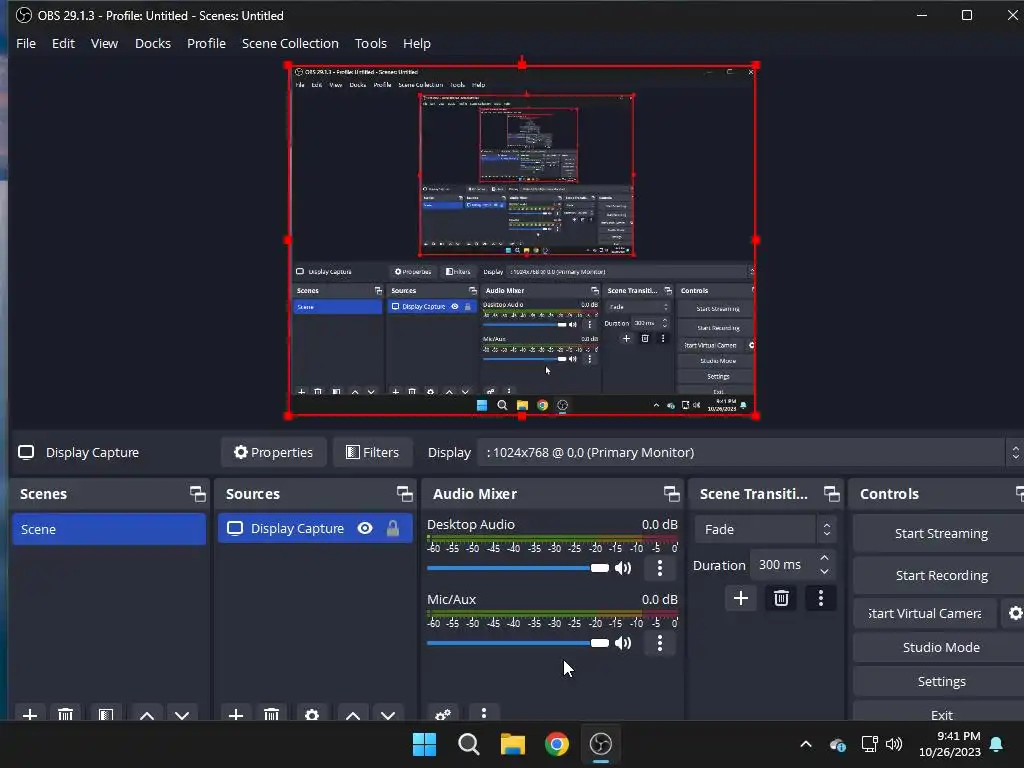The image size is (1024, 768).
Task: Pop out the Sources dock
Action: [x=404, y=494]
